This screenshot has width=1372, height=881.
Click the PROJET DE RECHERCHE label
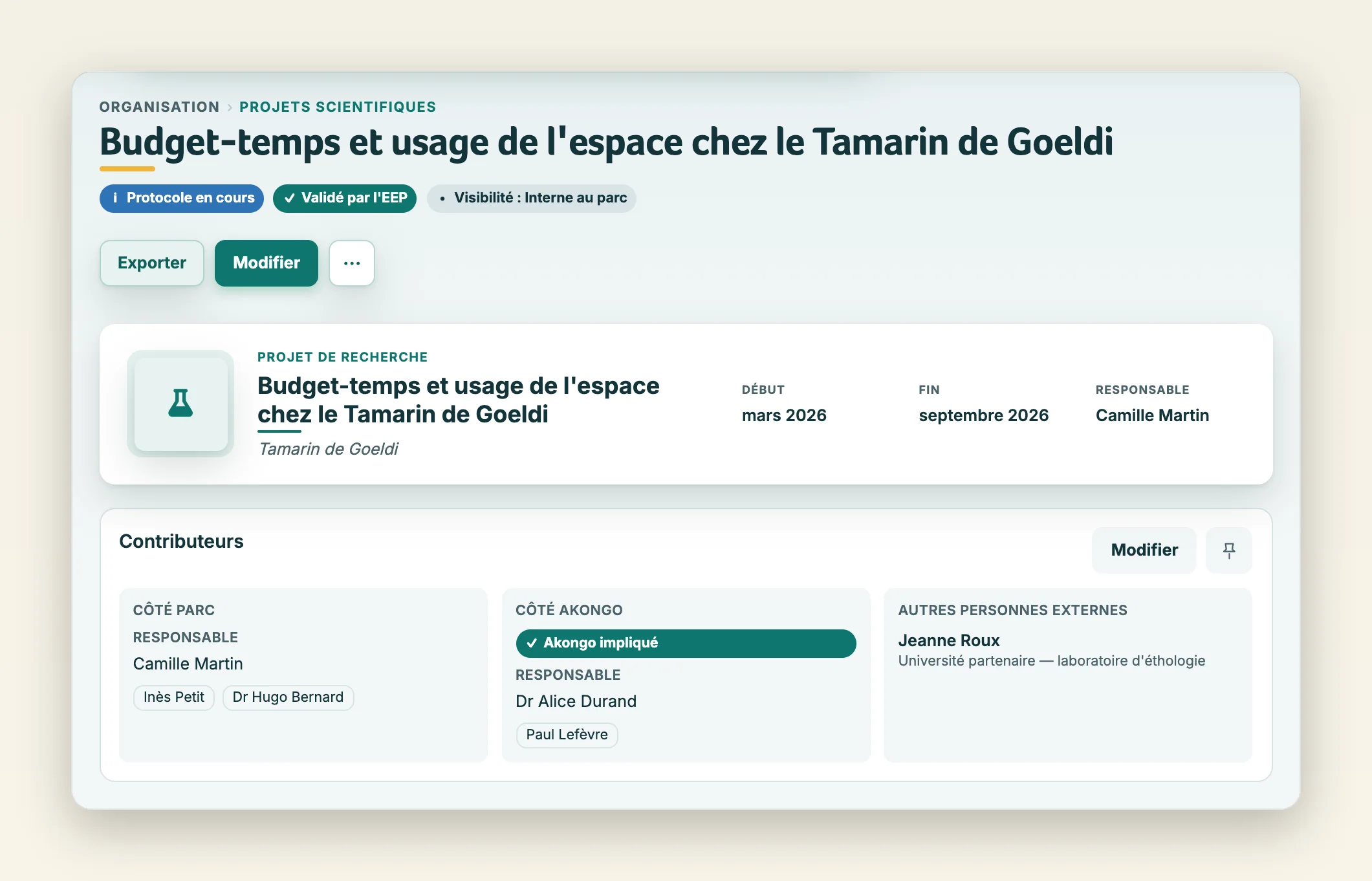click(343, 357)
